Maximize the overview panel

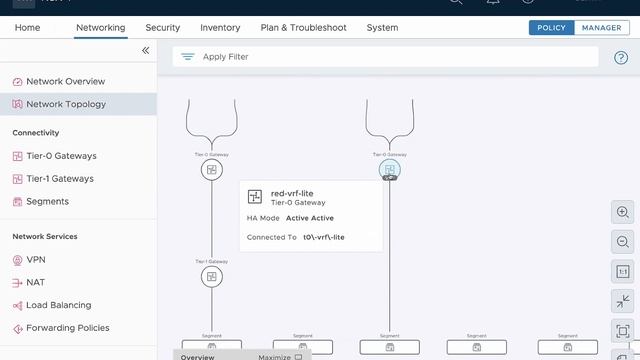(280, 357)
